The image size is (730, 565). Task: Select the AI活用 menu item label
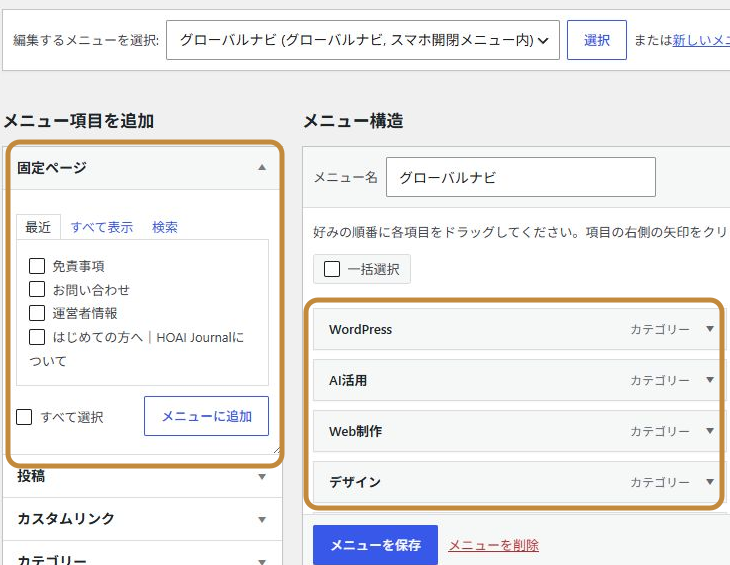coord(348,380)
